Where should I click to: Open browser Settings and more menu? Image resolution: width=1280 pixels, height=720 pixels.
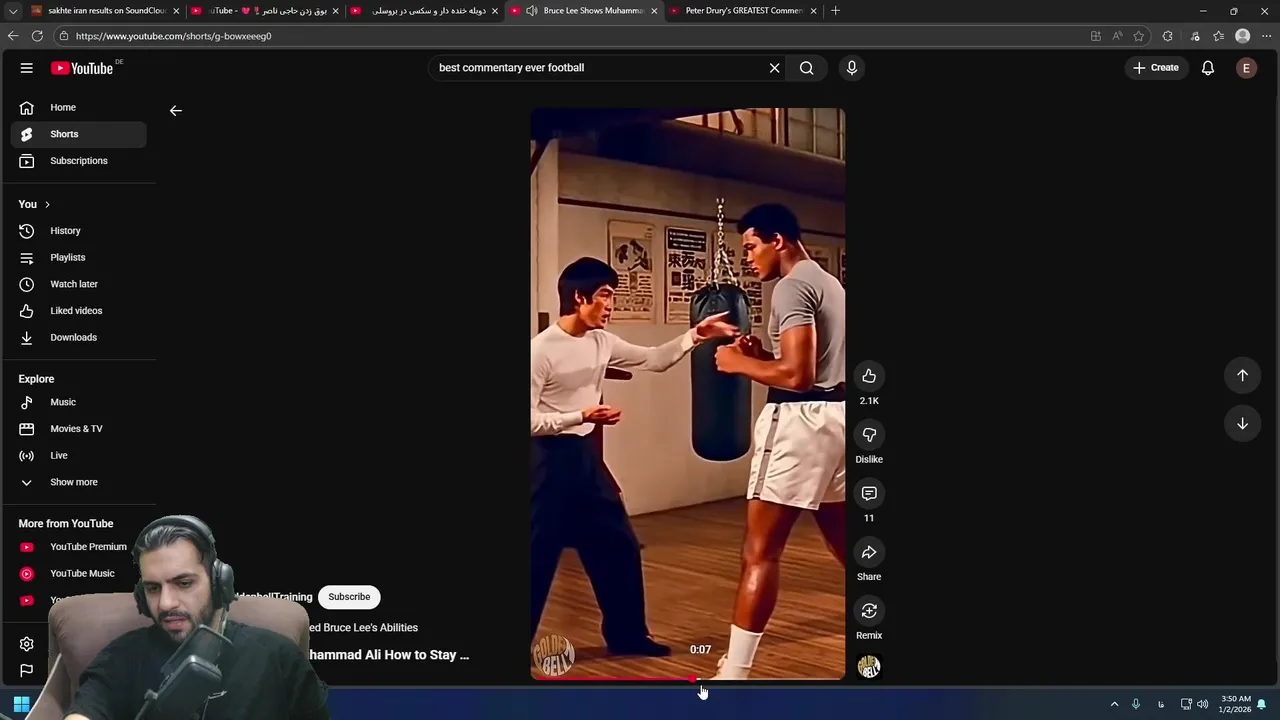[x=1266, y=36]
